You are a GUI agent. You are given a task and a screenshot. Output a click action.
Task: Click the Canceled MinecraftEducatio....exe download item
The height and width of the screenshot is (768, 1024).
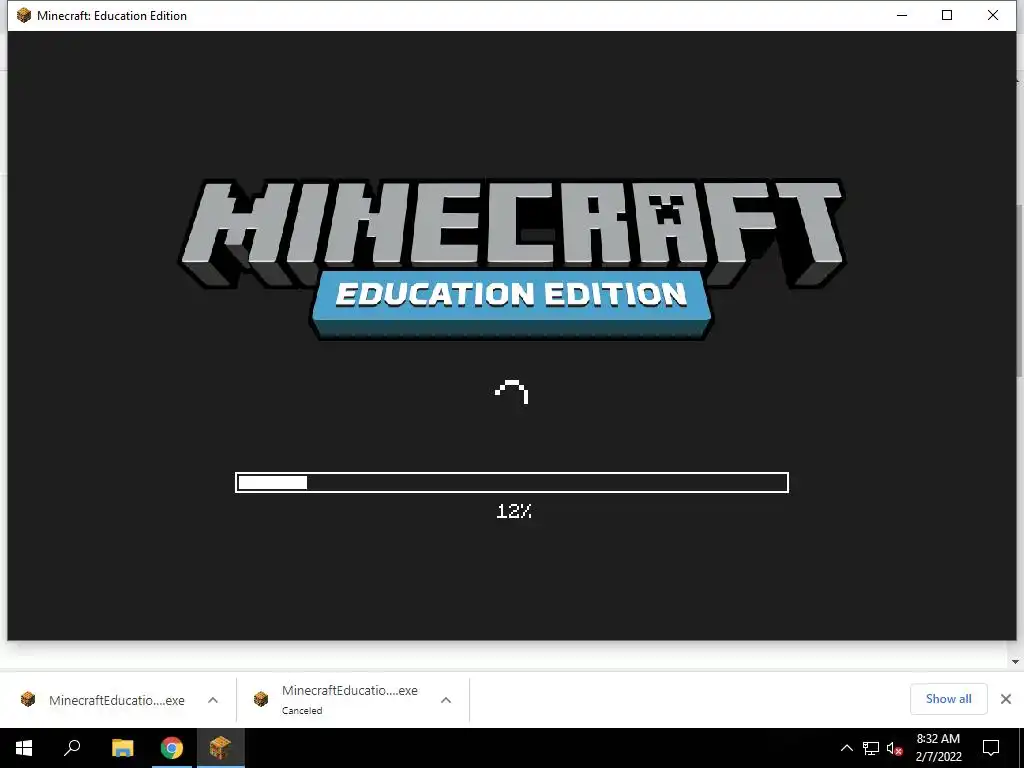point(349,699)
